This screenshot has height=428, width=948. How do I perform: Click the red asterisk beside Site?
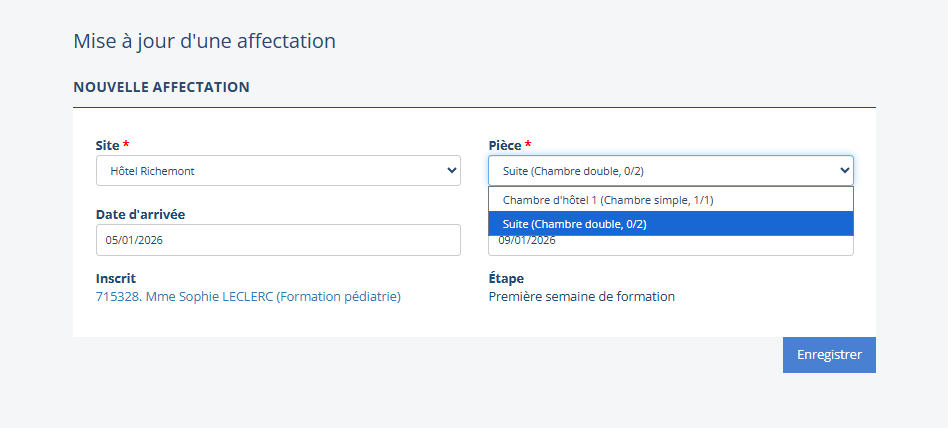[x=126, y=145]
